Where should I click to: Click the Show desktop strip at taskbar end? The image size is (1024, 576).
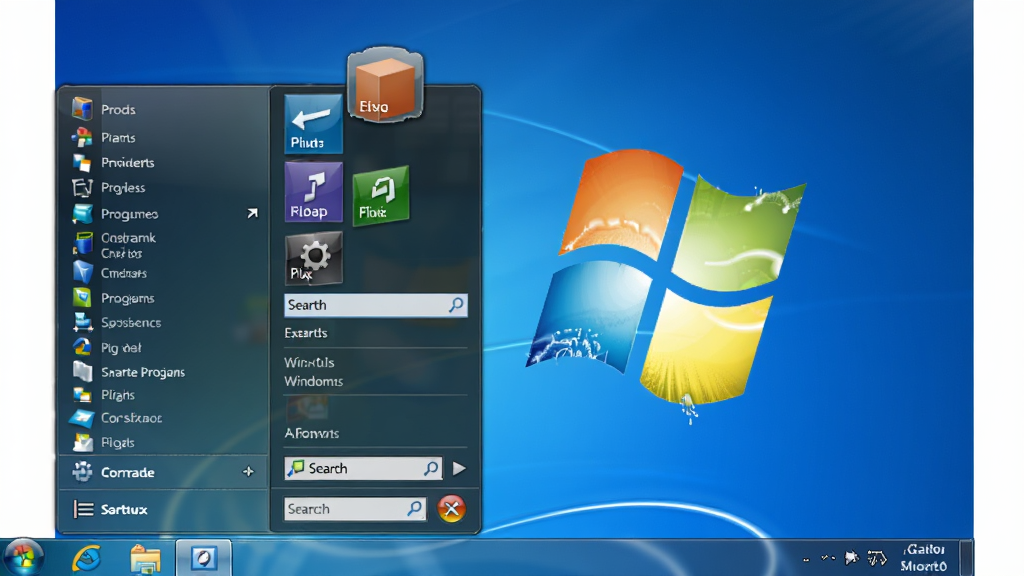967,558
